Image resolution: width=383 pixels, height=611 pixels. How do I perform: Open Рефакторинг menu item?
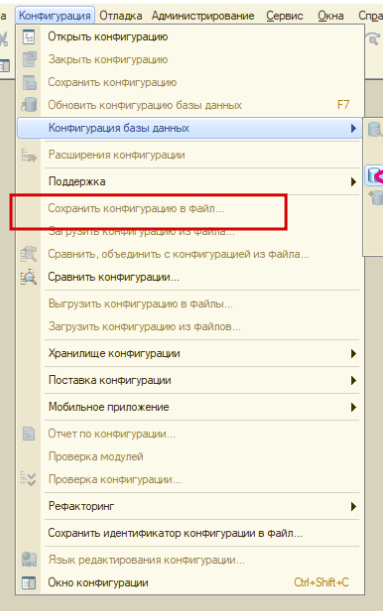pyautogui.click(x=190, y=506)
